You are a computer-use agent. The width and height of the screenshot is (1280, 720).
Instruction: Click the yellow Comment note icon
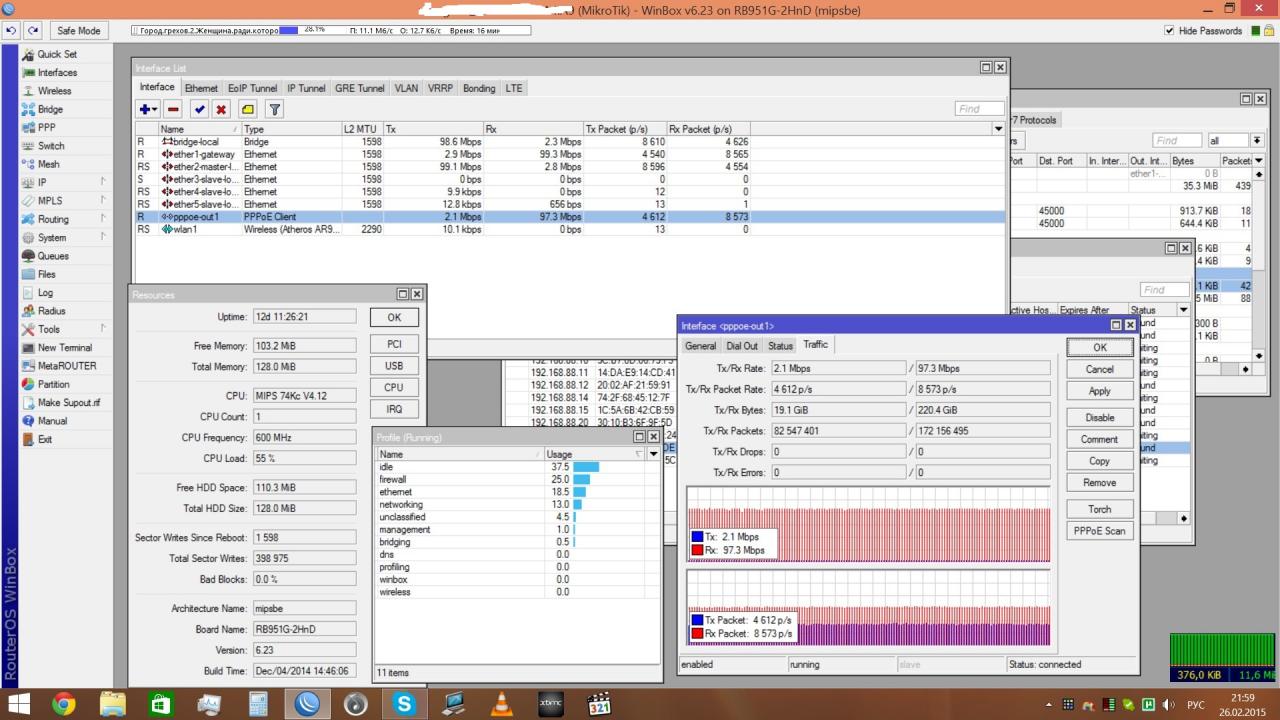point(247,109)
